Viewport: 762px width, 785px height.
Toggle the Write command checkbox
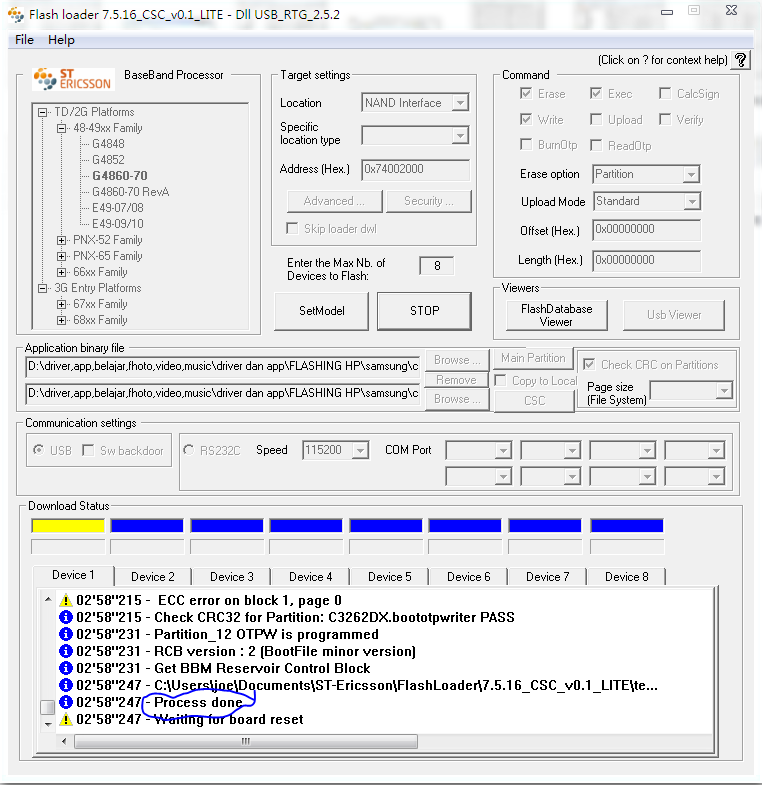click(526, 119)
